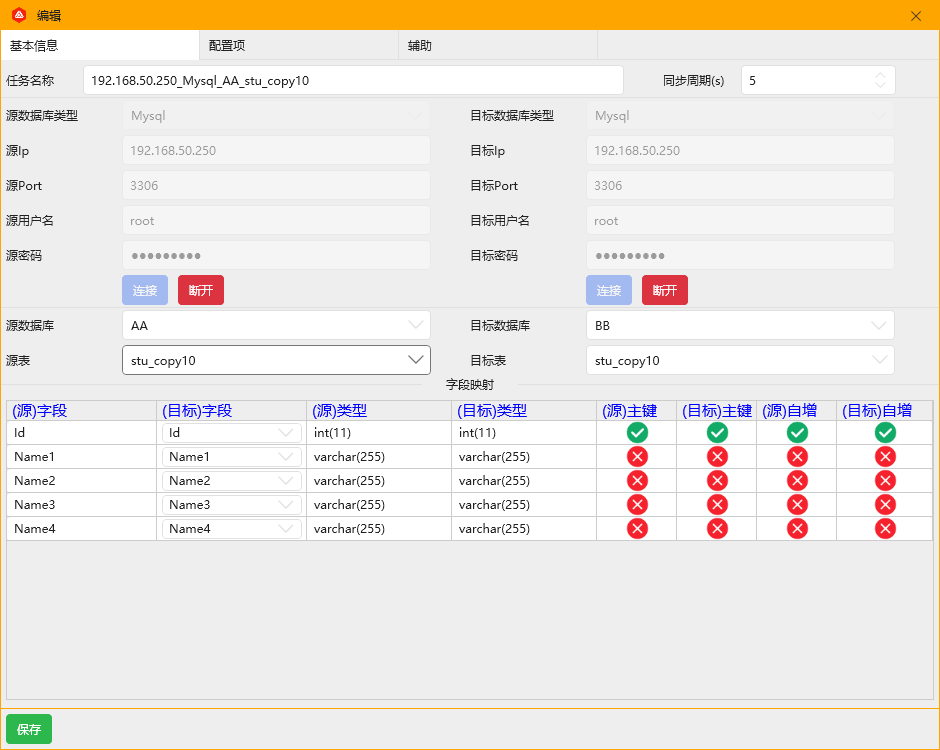Screen dimensions: 940x750
Task: Open the 目标数据库类型 Mysql dropdown
Action: (740, 116)
